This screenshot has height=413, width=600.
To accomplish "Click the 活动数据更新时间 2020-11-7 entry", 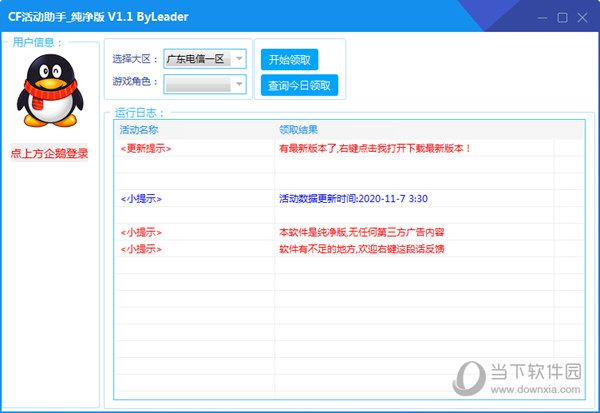I will [x=353, y=199].
